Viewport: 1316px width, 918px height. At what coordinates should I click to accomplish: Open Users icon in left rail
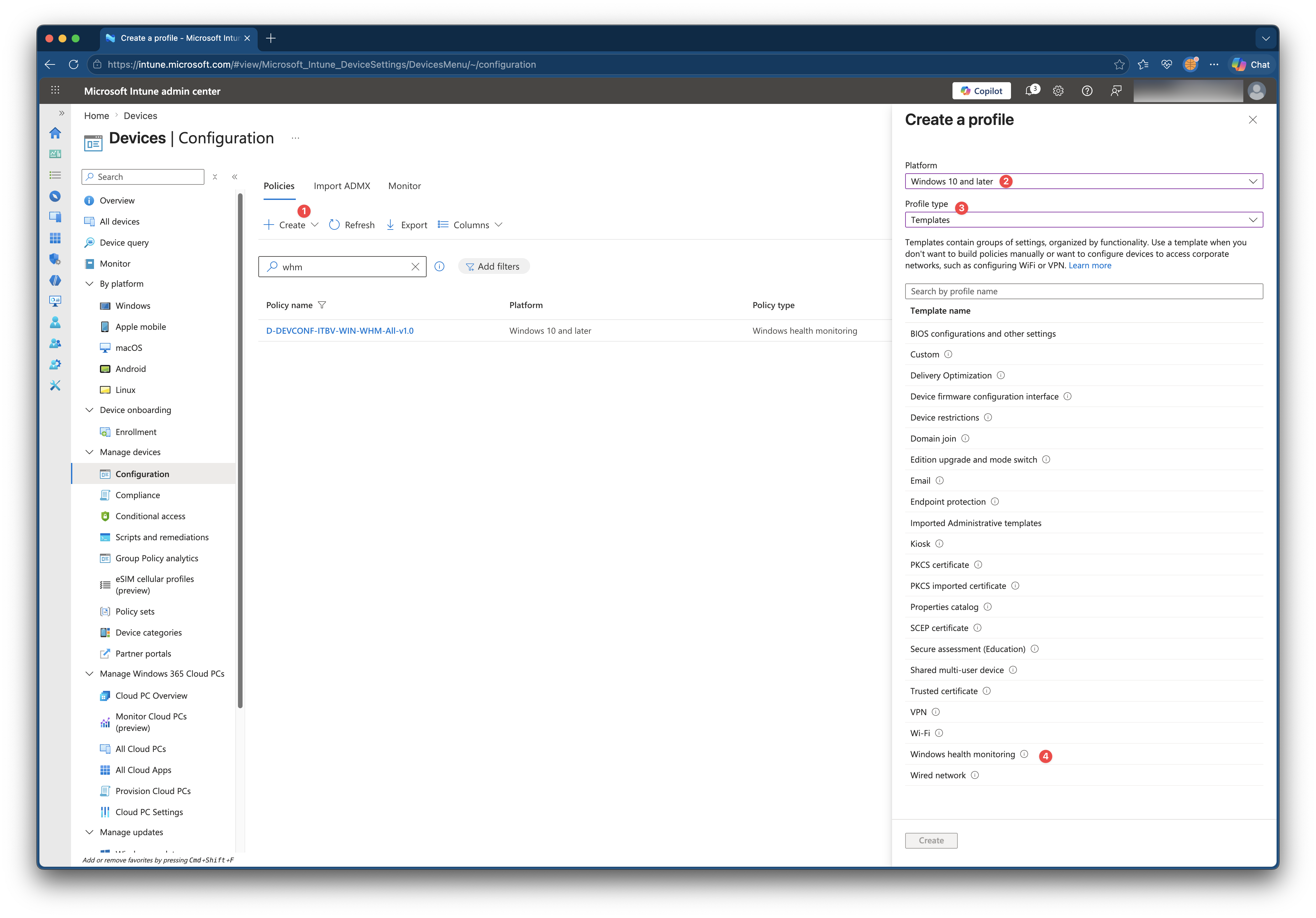55,322
